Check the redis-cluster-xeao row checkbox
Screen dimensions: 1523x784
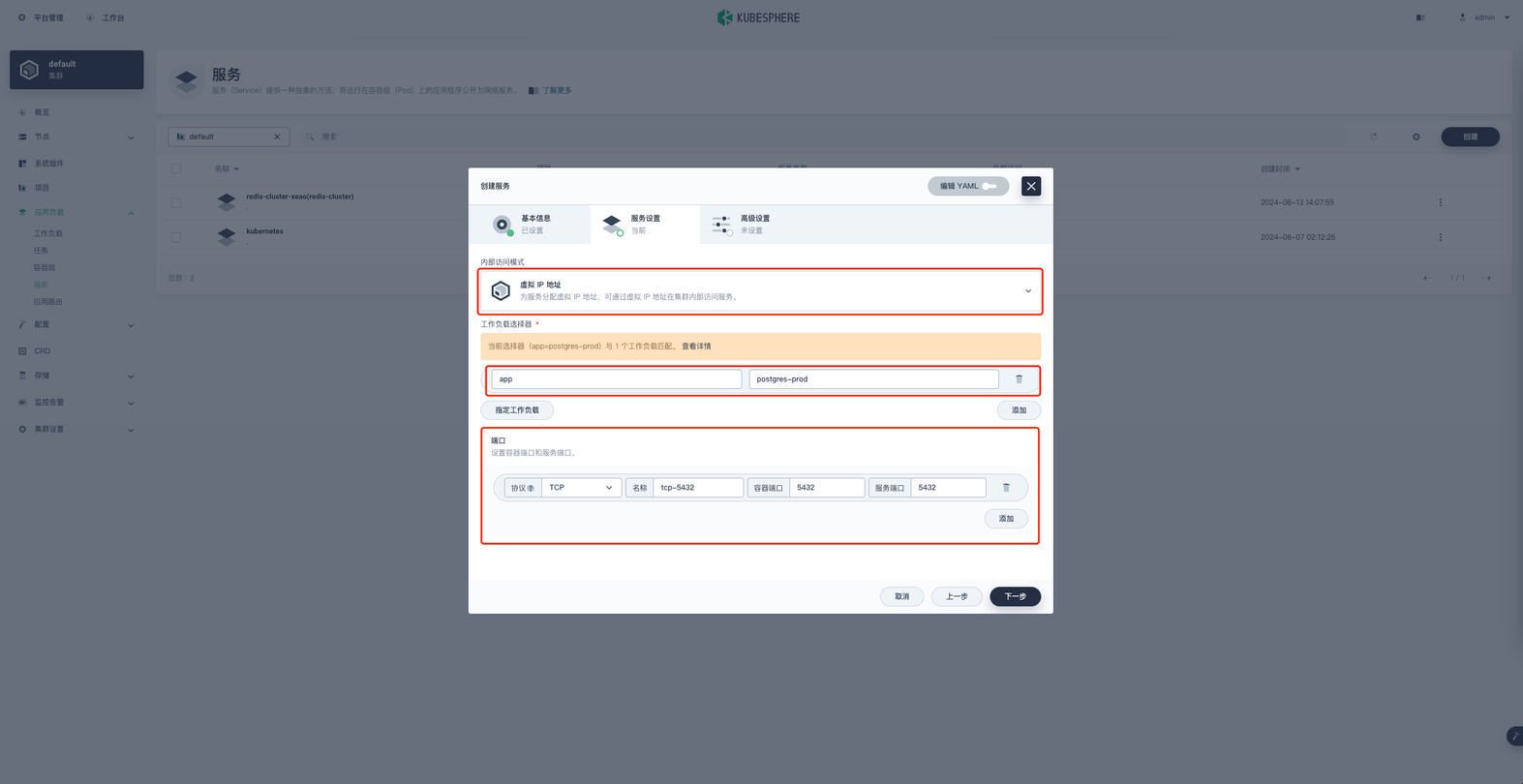176,202
